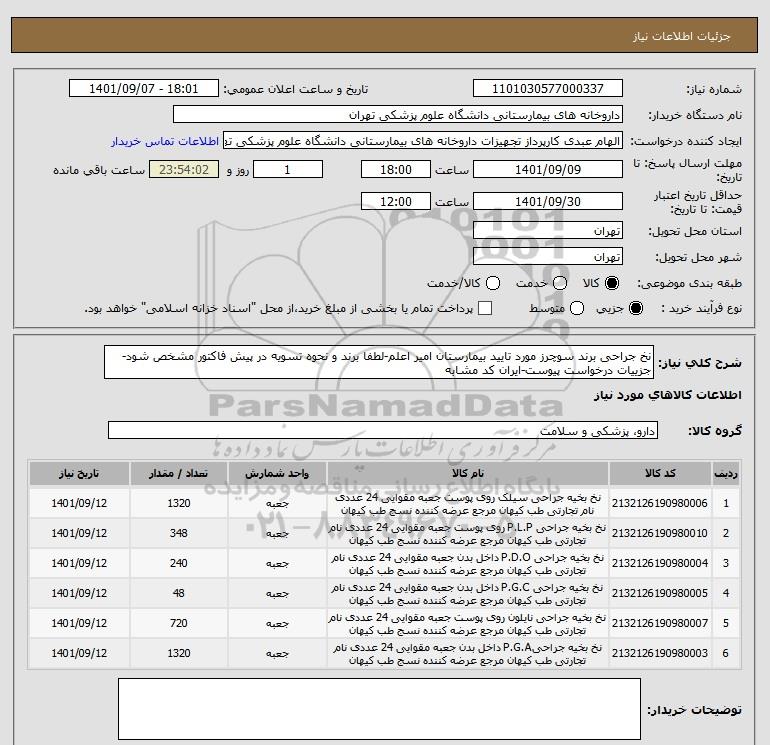Click need date 1401/09/12 in row 1
Viewport: 770px width, 745px height.
click(x=79, y=503)
